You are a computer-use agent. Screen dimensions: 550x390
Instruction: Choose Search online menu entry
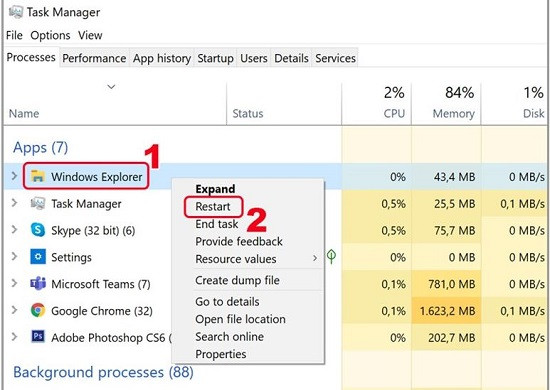click(x=229, y=337)
